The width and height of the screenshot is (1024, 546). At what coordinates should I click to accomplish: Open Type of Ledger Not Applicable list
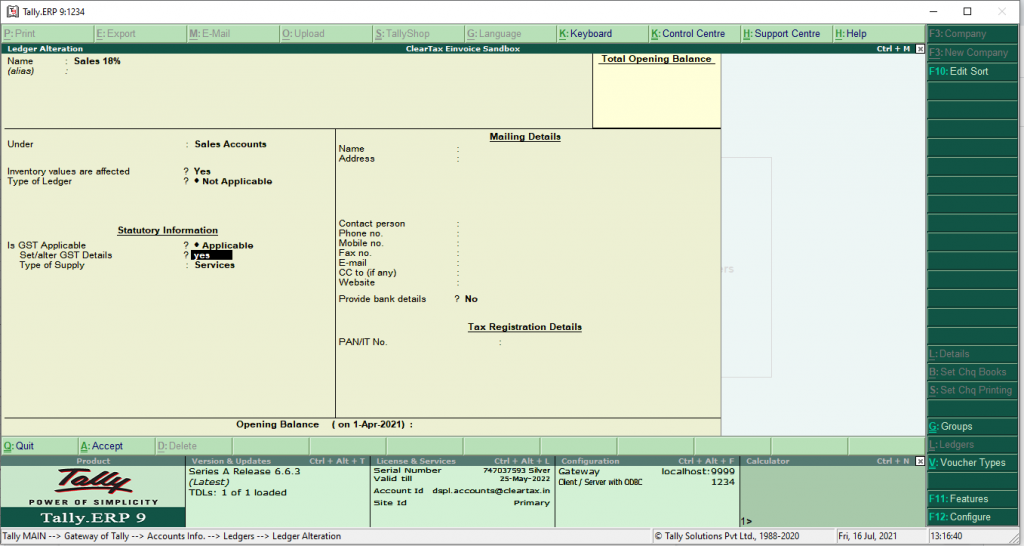(x=233, y=182)
